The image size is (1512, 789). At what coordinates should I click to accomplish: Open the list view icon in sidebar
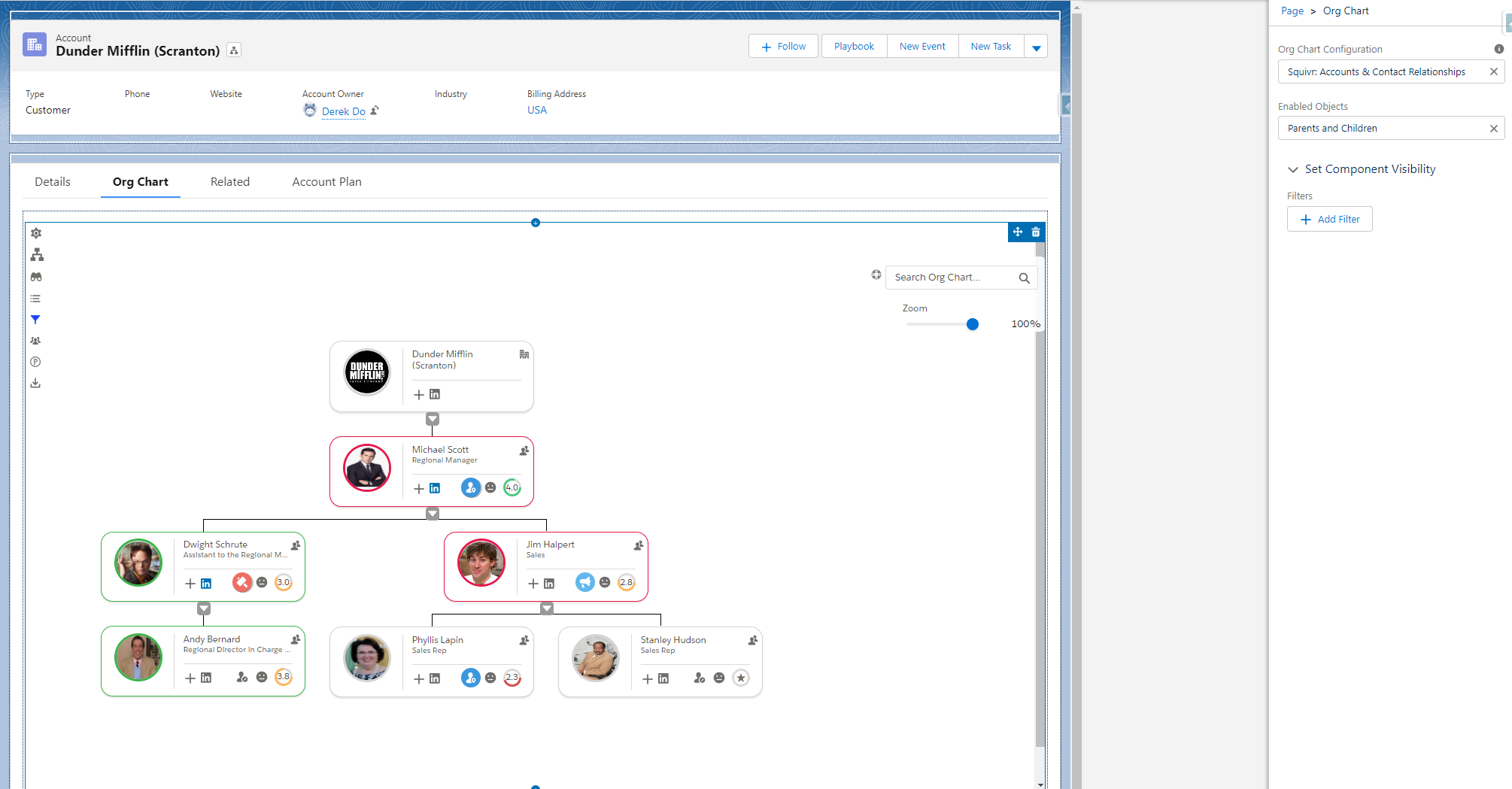35,299
